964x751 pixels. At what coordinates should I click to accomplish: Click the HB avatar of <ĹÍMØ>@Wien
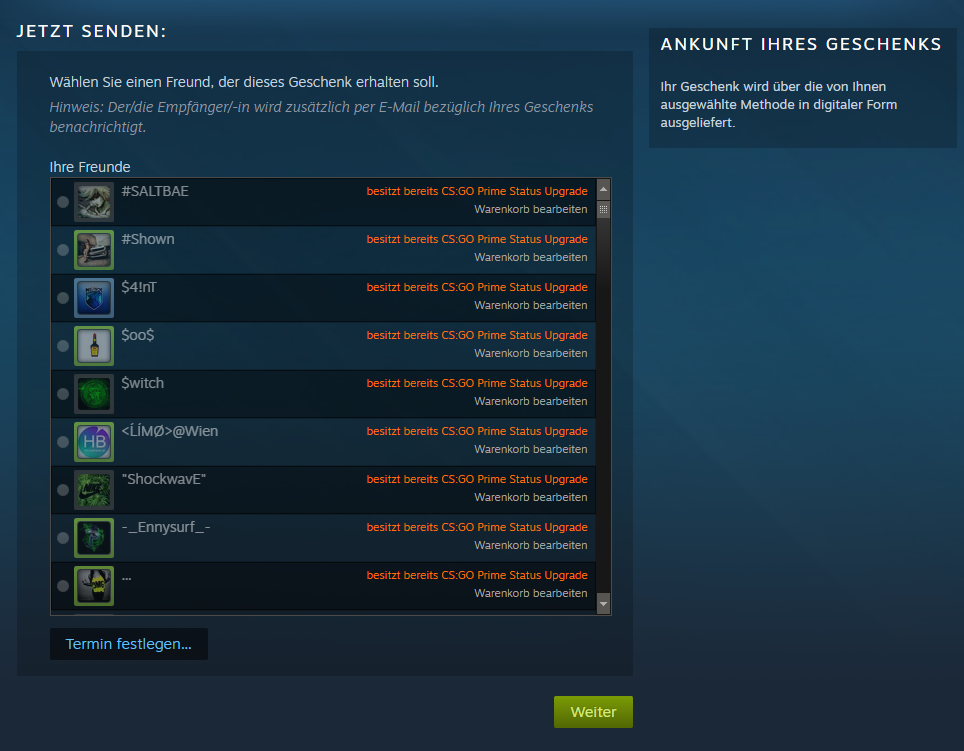coord(94,441)
